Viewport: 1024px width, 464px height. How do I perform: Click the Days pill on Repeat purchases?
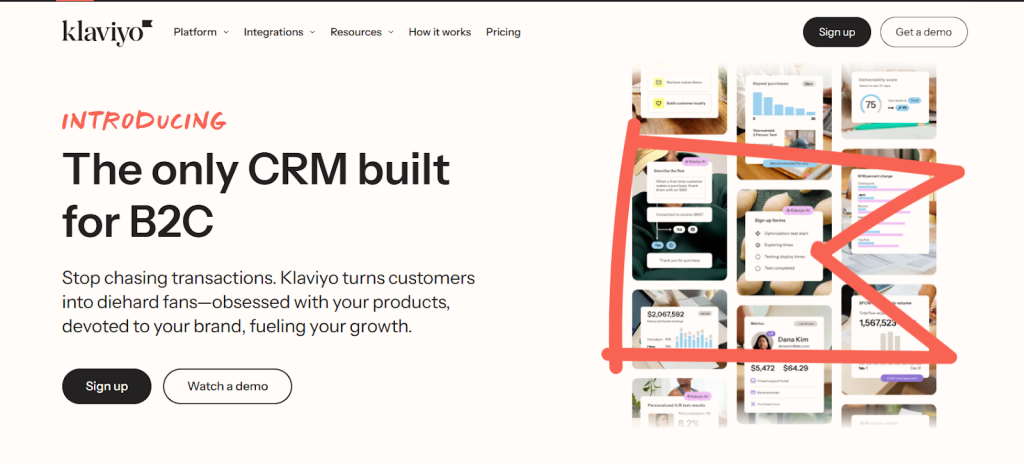[x=808, y=84]
